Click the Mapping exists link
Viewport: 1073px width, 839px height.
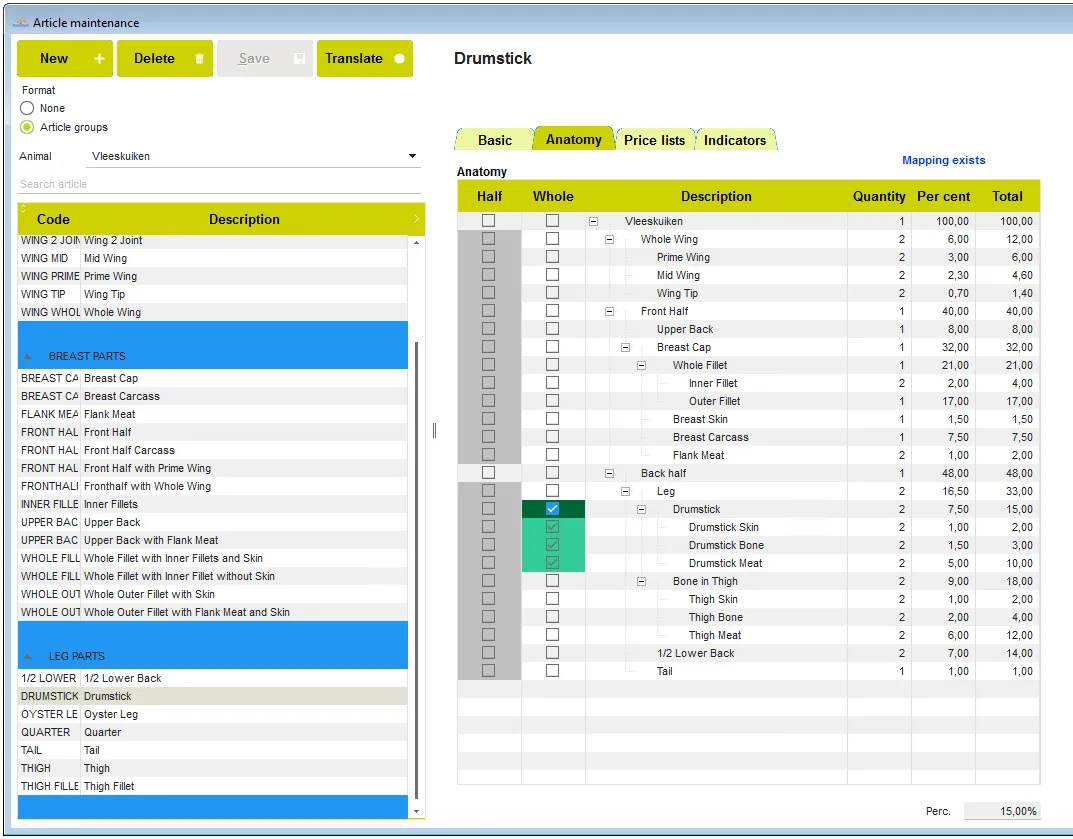pos(943,160)
